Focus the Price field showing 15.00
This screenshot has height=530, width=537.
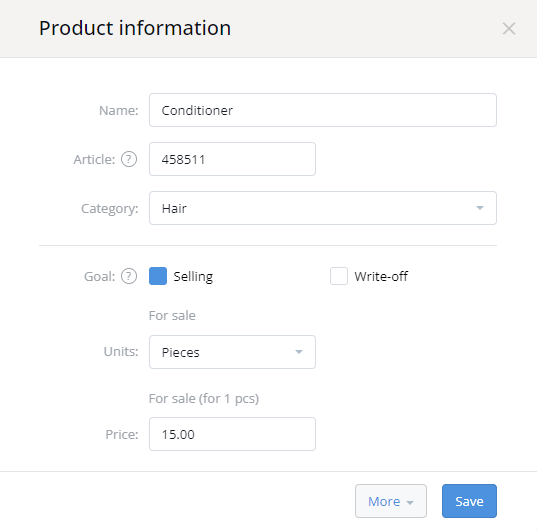pos(232,434)
